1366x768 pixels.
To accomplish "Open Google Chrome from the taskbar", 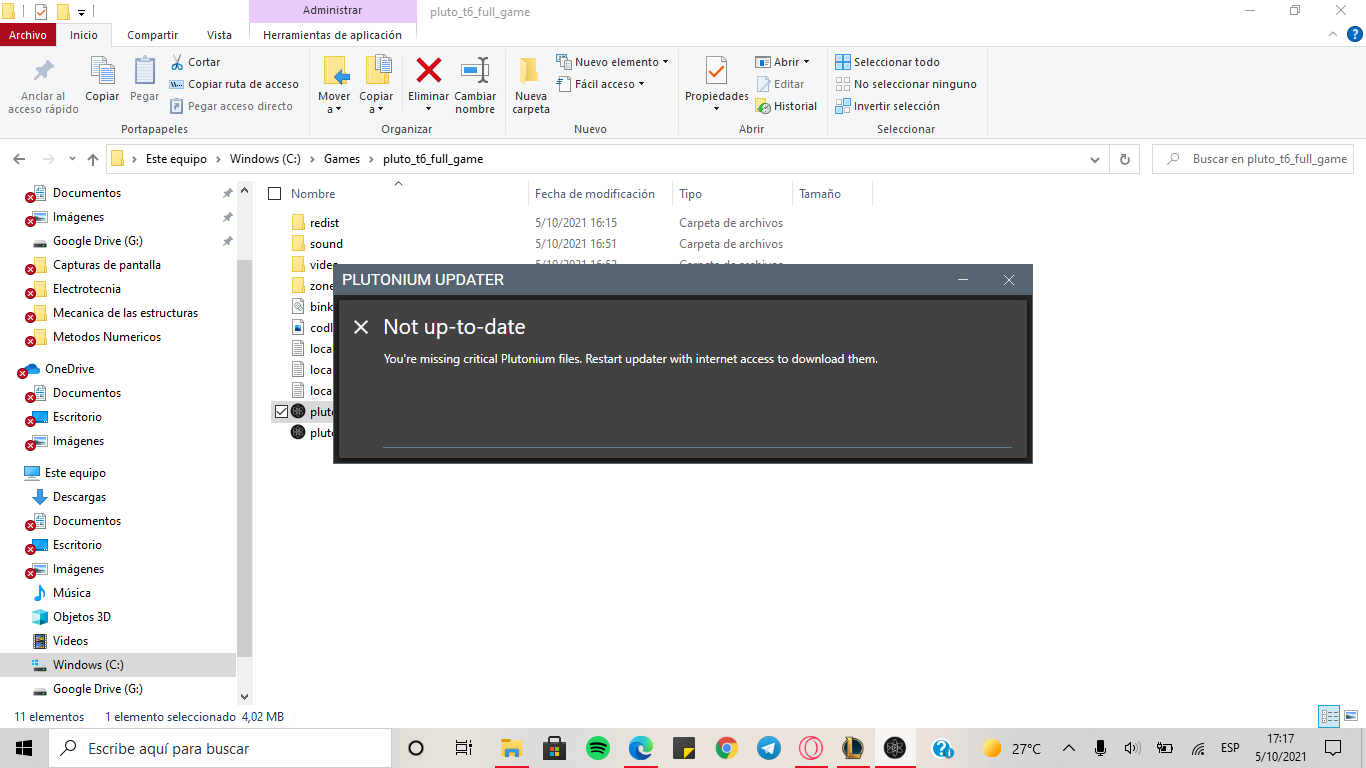I will pyautogui.click(x=726, y=748).
